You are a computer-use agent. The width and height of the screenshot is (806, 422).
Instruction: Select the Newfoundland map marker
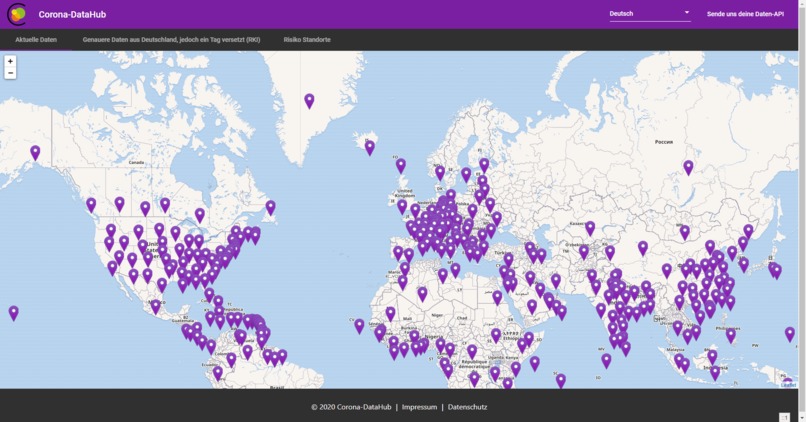[x=270, y=208]
